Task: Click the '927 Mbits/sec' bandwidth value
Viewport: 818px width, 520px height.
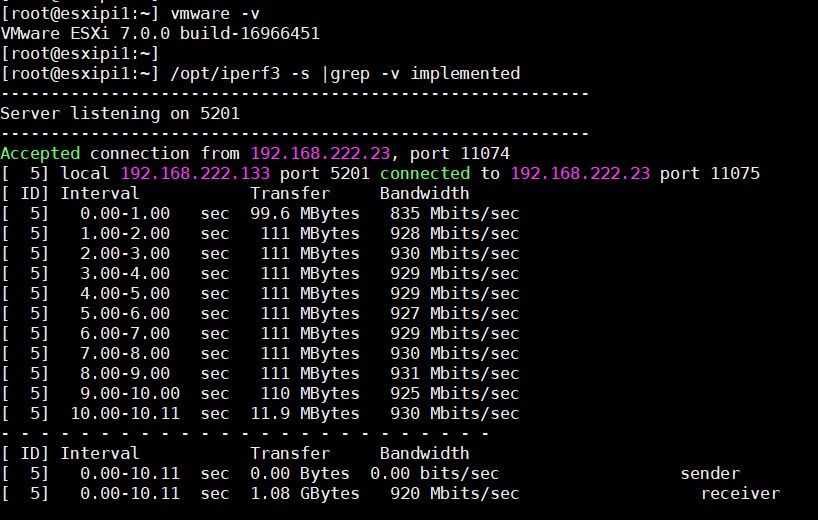Action: pyautogui.click(x=454, y=313)
